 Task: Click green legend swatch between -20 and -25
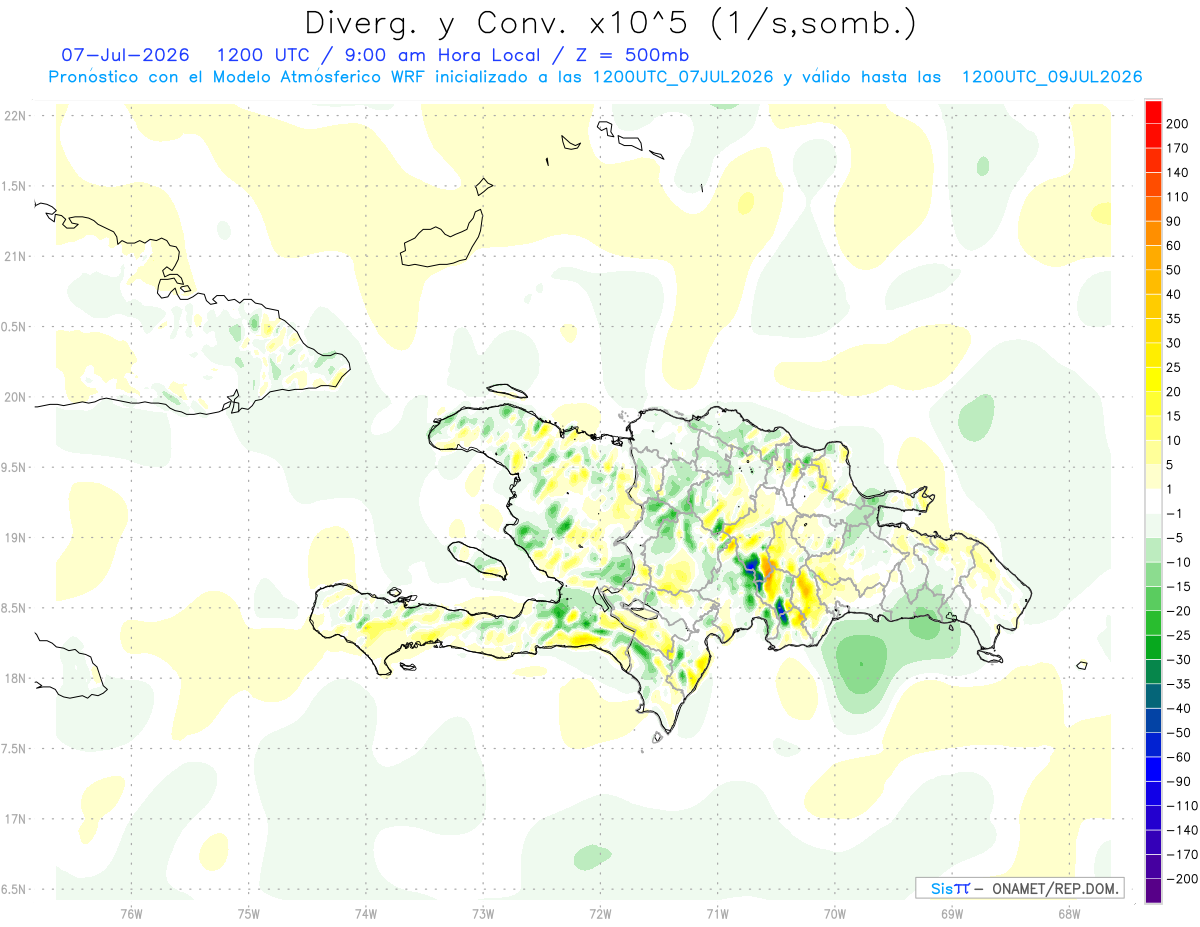[1153, 624]
